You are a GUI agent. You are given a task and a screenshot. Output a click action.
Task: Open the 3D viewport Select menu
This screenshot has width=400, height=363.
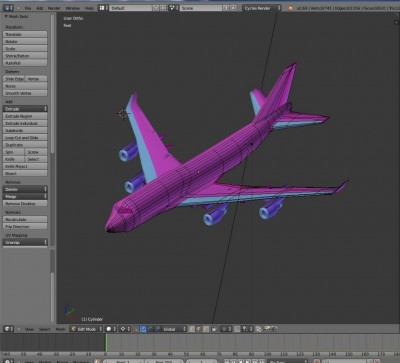tap(44, 329)
